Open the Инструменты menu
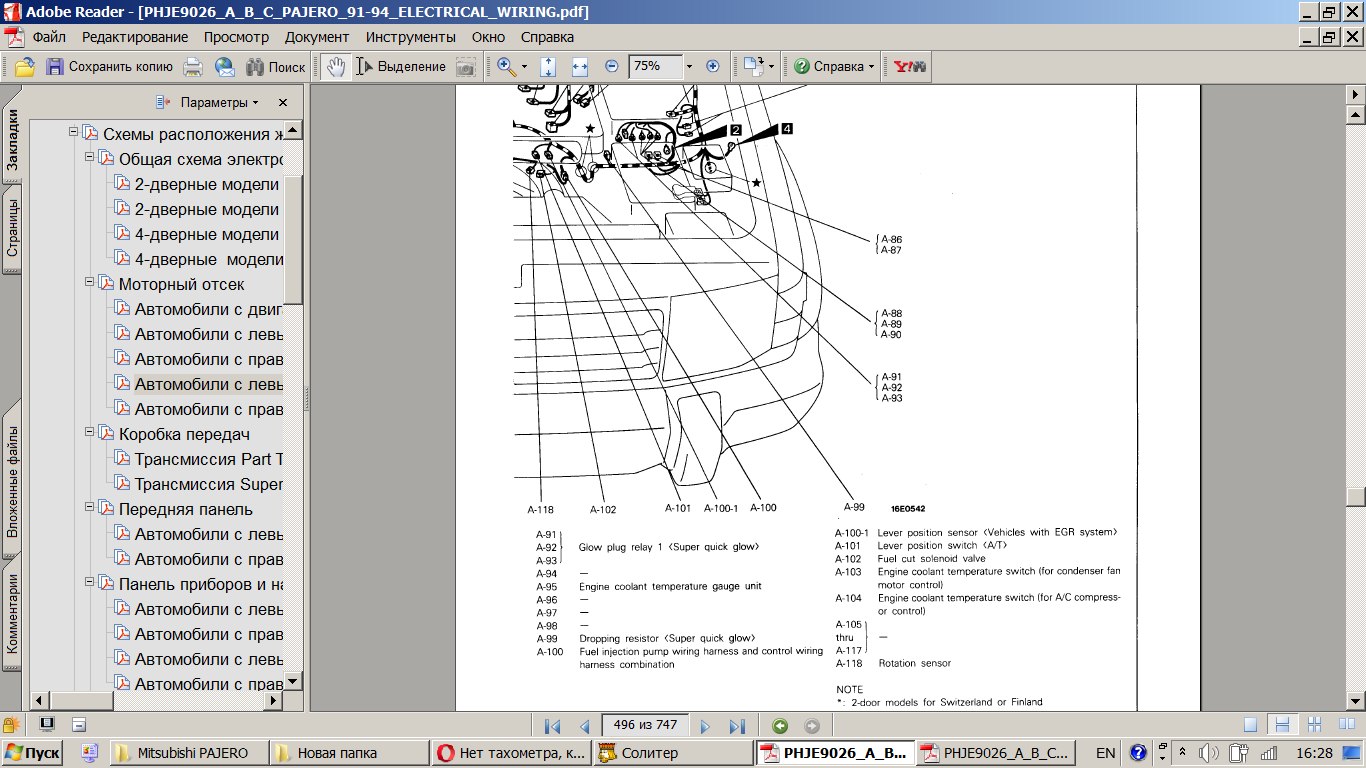This screenshot has width=1366, height=768. pos(410,37)
